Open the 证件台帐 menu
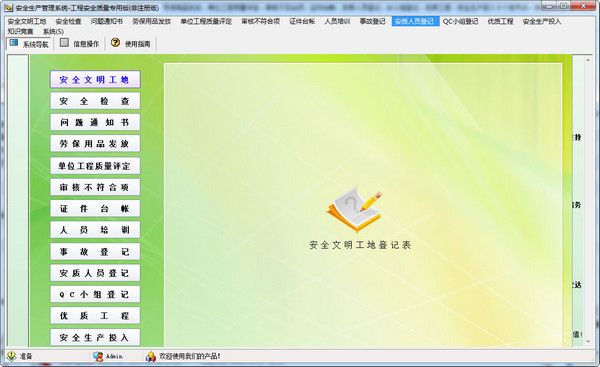The width and height of the screenshot is (600, 367). [x=302, y=21]
